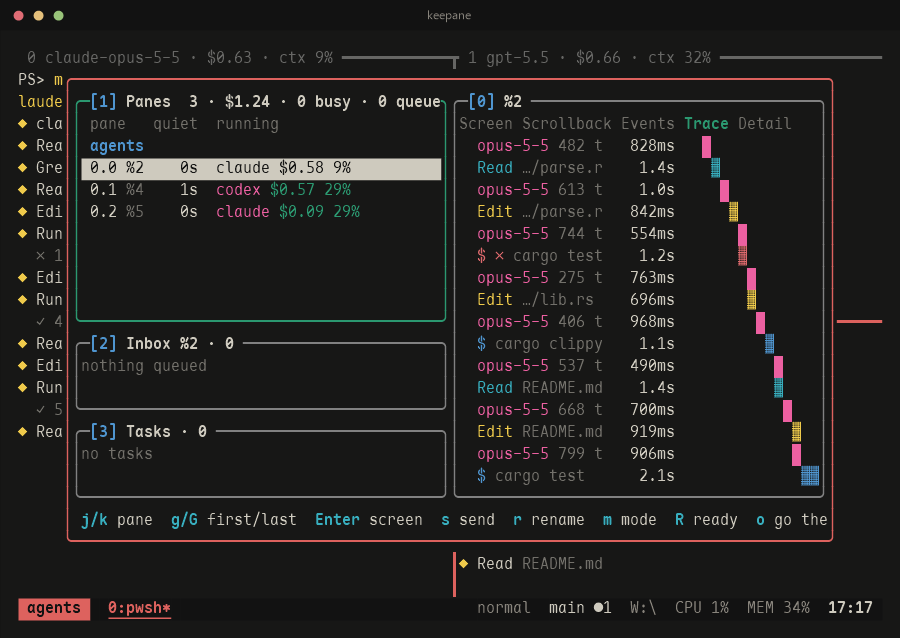Click the PS> prompt line
Image resolution: width=900 pixels, height=638 pixels.
pos(40,79)
